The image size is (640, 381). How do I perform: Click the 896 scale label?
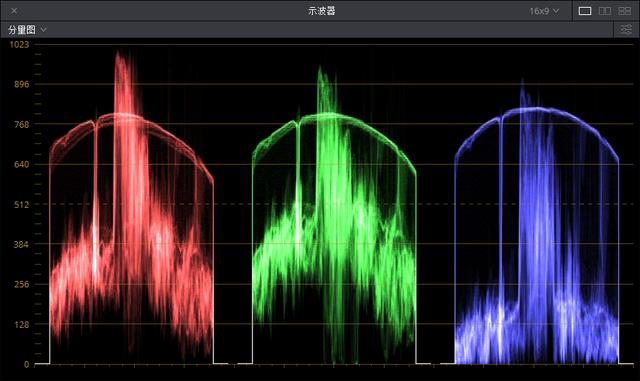[22, 84]
